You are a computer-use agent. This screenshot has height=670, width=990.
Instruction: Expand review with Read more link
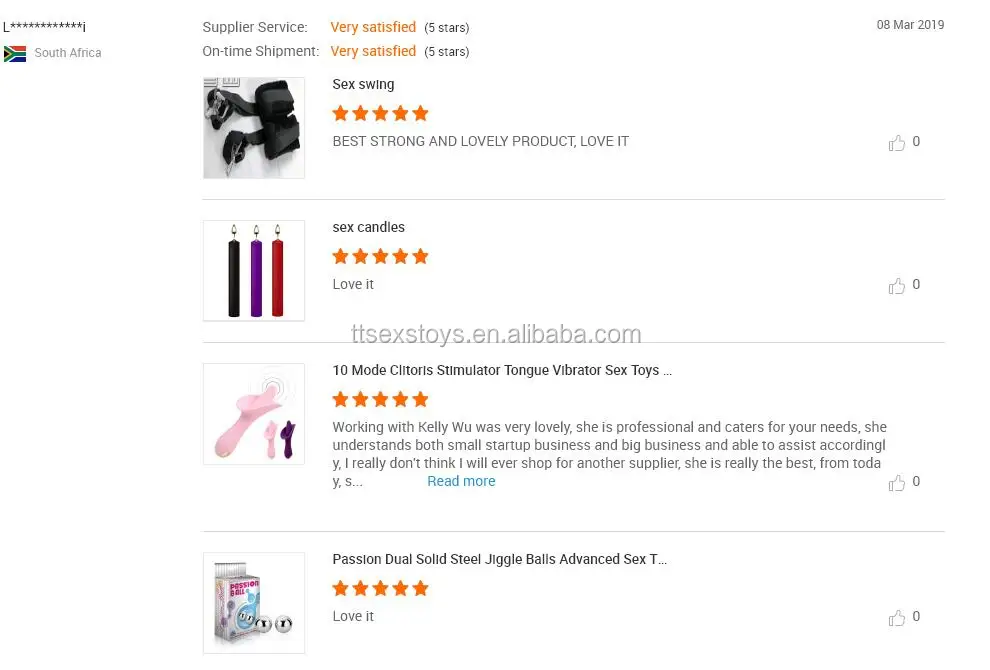coord(461,481)
